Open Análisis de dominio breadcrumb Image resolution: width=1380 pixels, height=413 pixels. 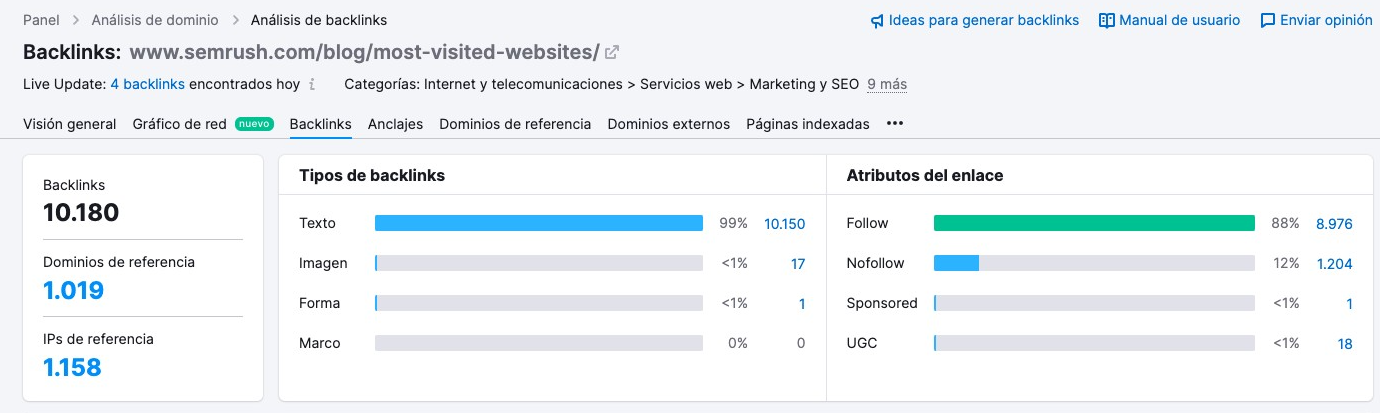(155, 20)
